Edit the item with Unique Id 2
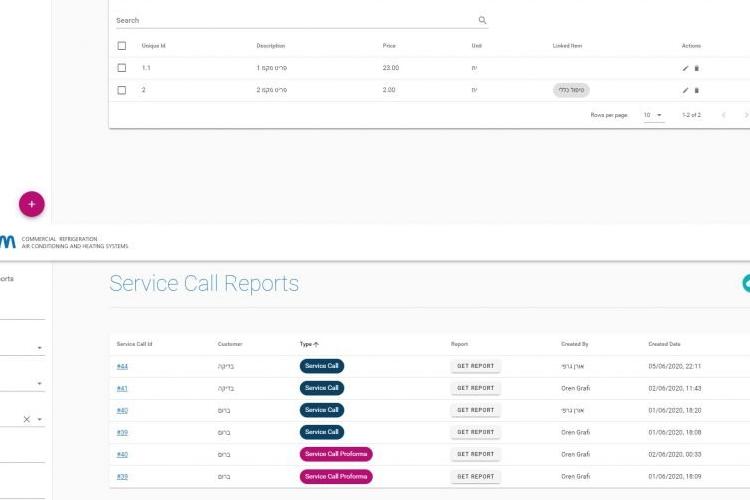This screenshot has width=750, height=500. pos(685,90)
